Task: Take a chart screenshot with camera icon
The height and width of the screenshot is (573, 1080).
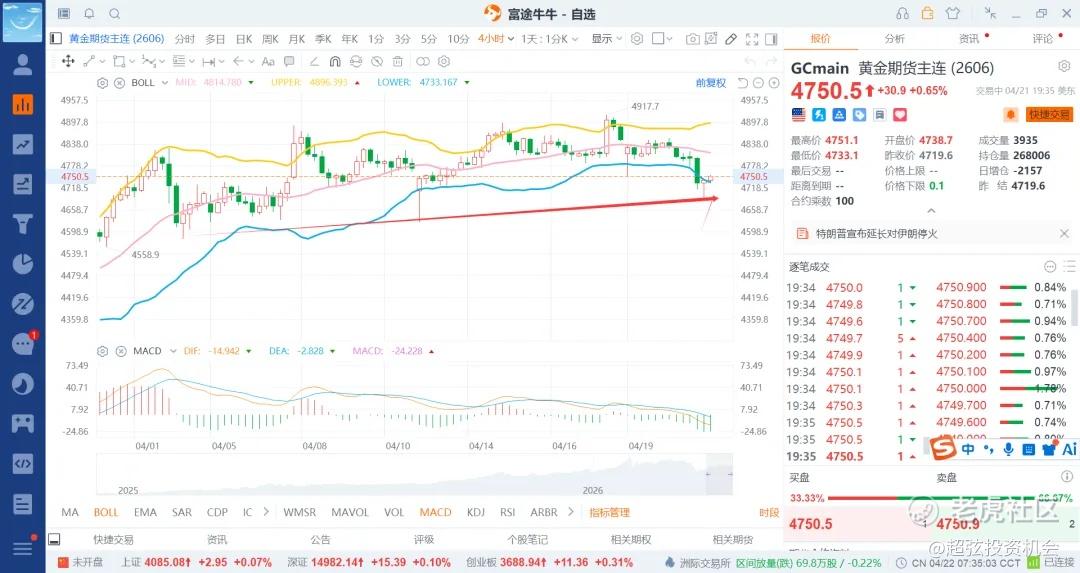Action: click(692, 39)
